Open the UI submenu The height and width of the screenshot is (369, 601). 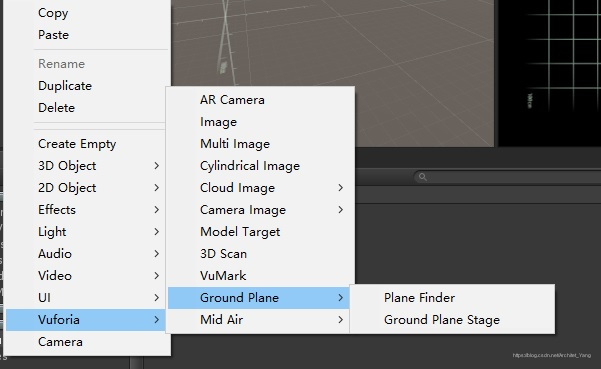[85, 298]
